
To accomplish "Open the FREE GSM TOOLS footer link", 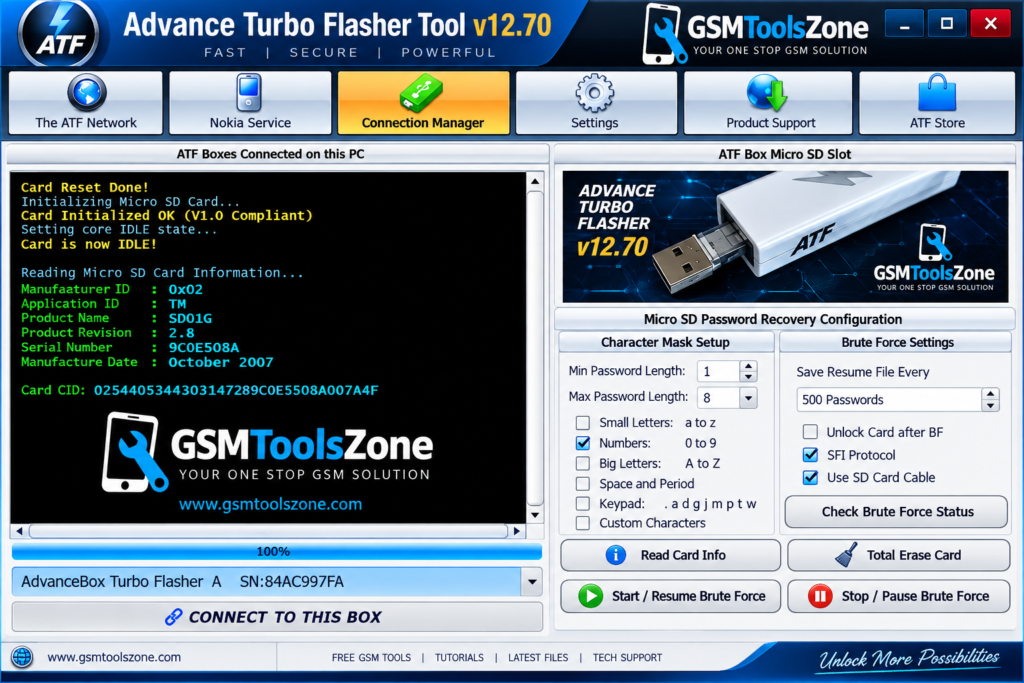I will 371,658.
